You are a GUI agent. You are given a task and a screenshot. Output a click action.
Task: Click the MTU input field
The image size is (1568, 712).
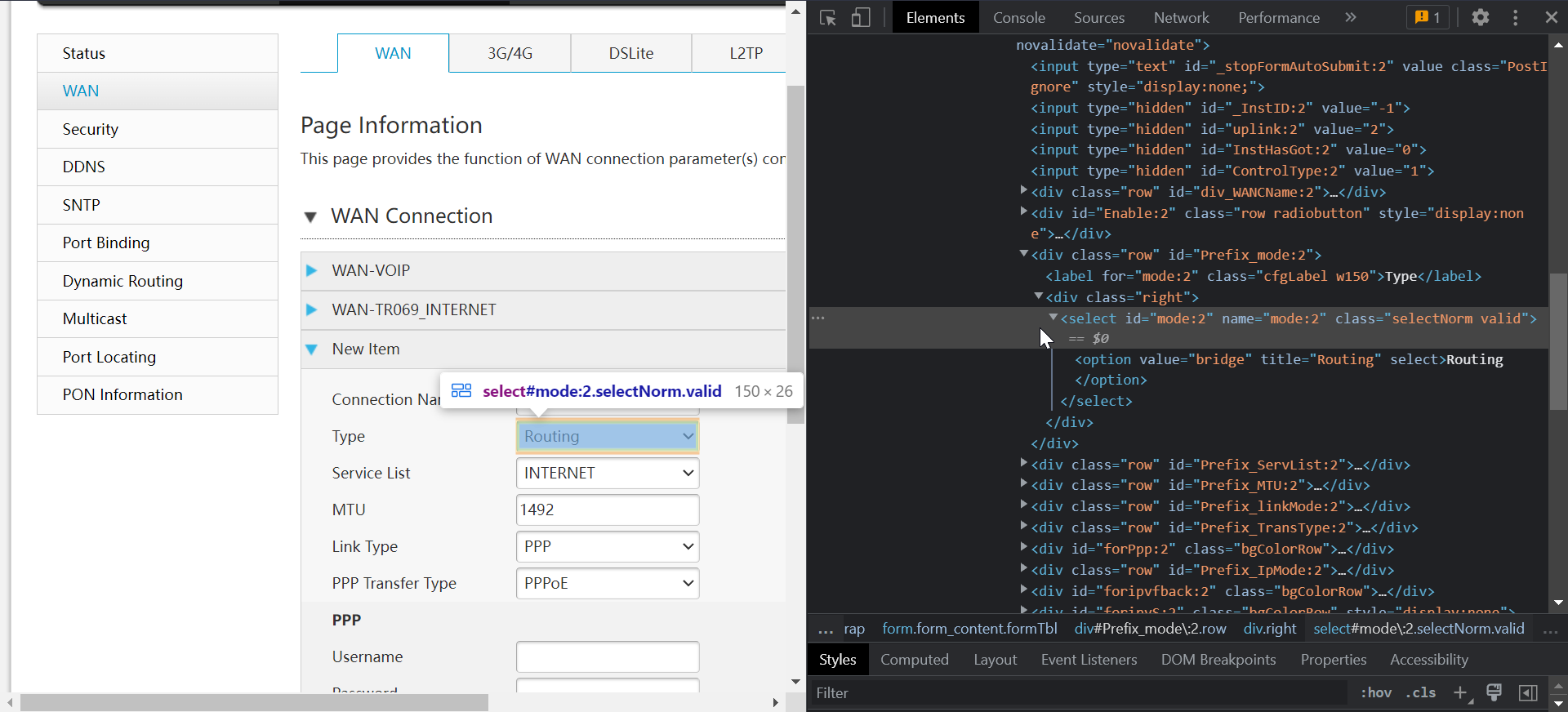[x=608, y=510]
